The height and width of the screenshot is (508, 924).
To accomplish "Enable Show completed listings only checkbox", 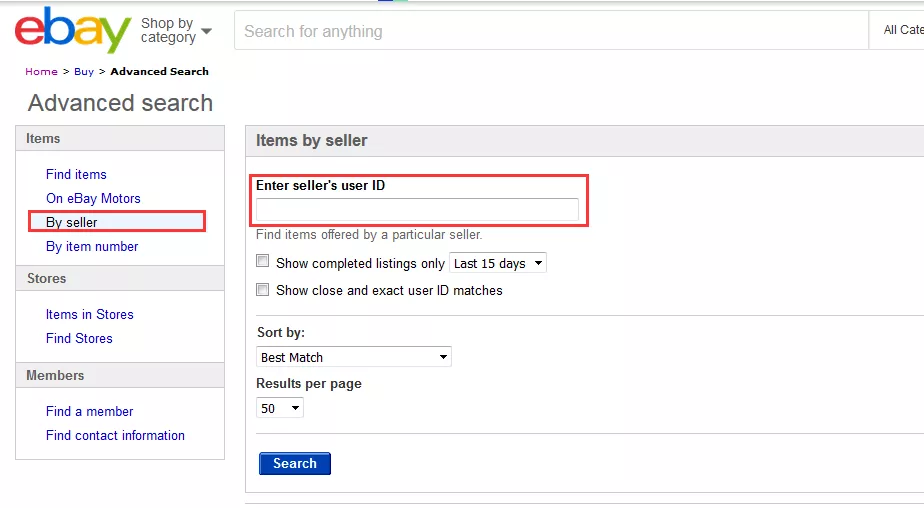I will (263, 262).
